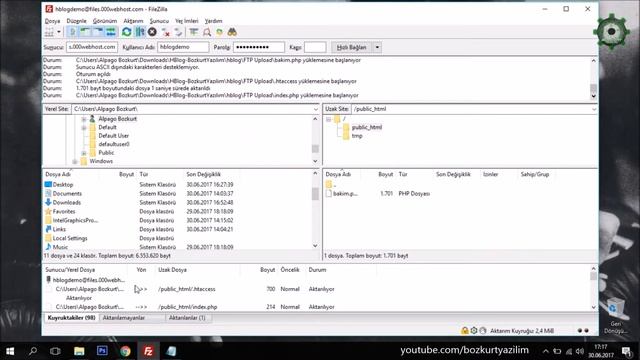Open Hızlı Bağlan history dropdown arrow
This screenshot has width=640, height=360.
pyautogui.click(x=377, y=47)
